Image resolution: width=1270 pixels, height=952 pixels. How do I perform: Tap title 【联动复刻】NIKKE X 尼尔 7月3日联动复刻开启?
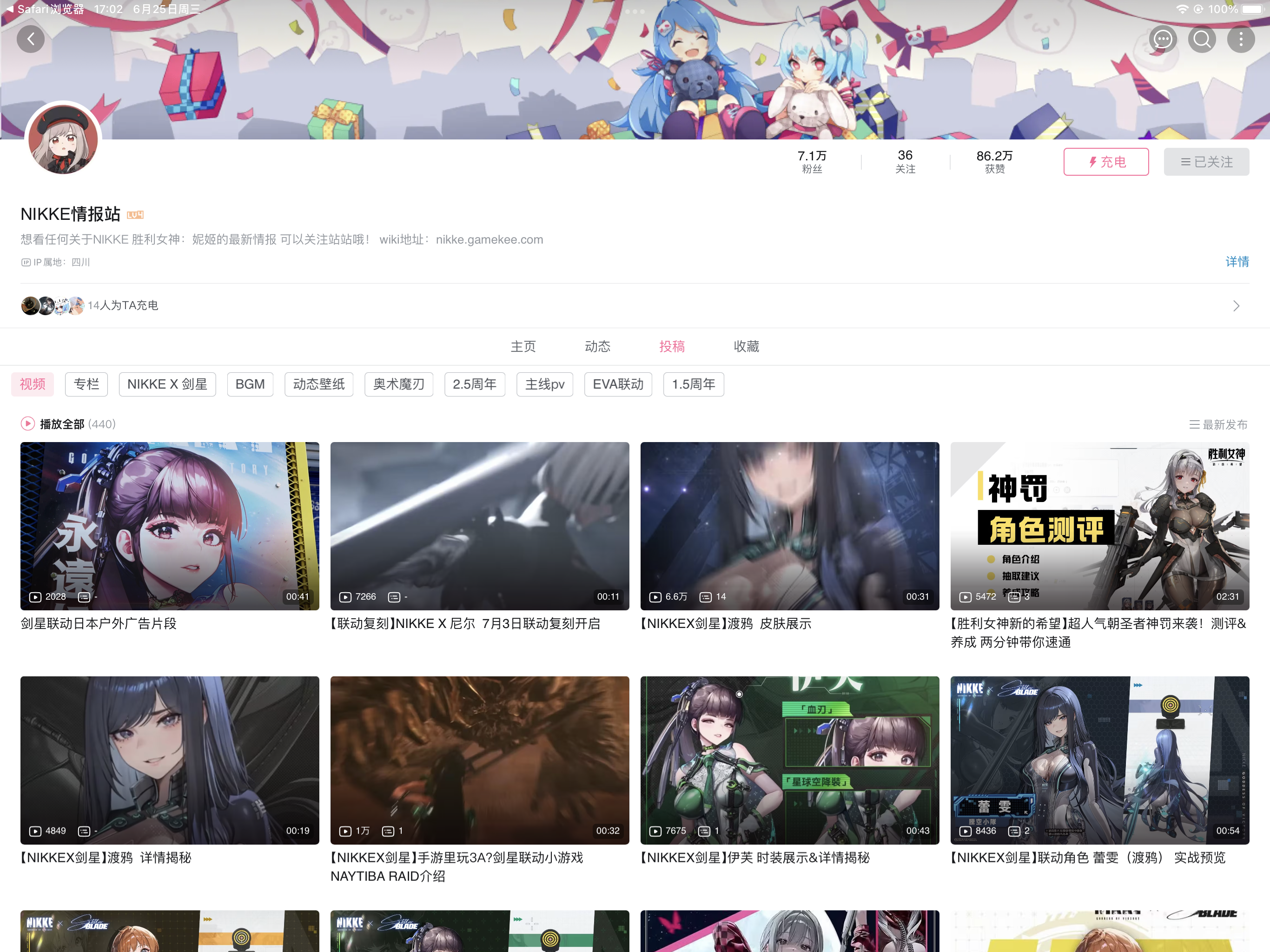pos(465,623)
